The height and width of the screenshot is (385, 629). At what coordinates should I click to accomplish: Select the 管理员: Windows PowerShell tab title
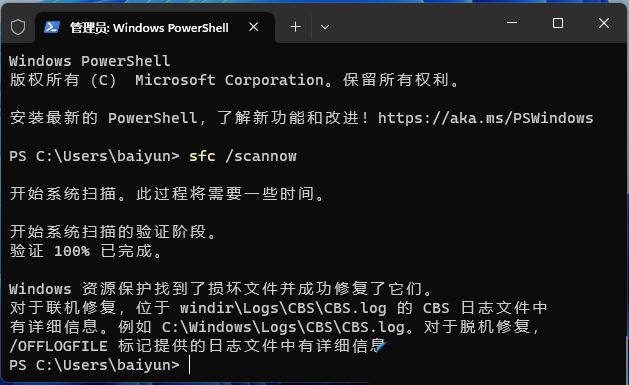149,28
